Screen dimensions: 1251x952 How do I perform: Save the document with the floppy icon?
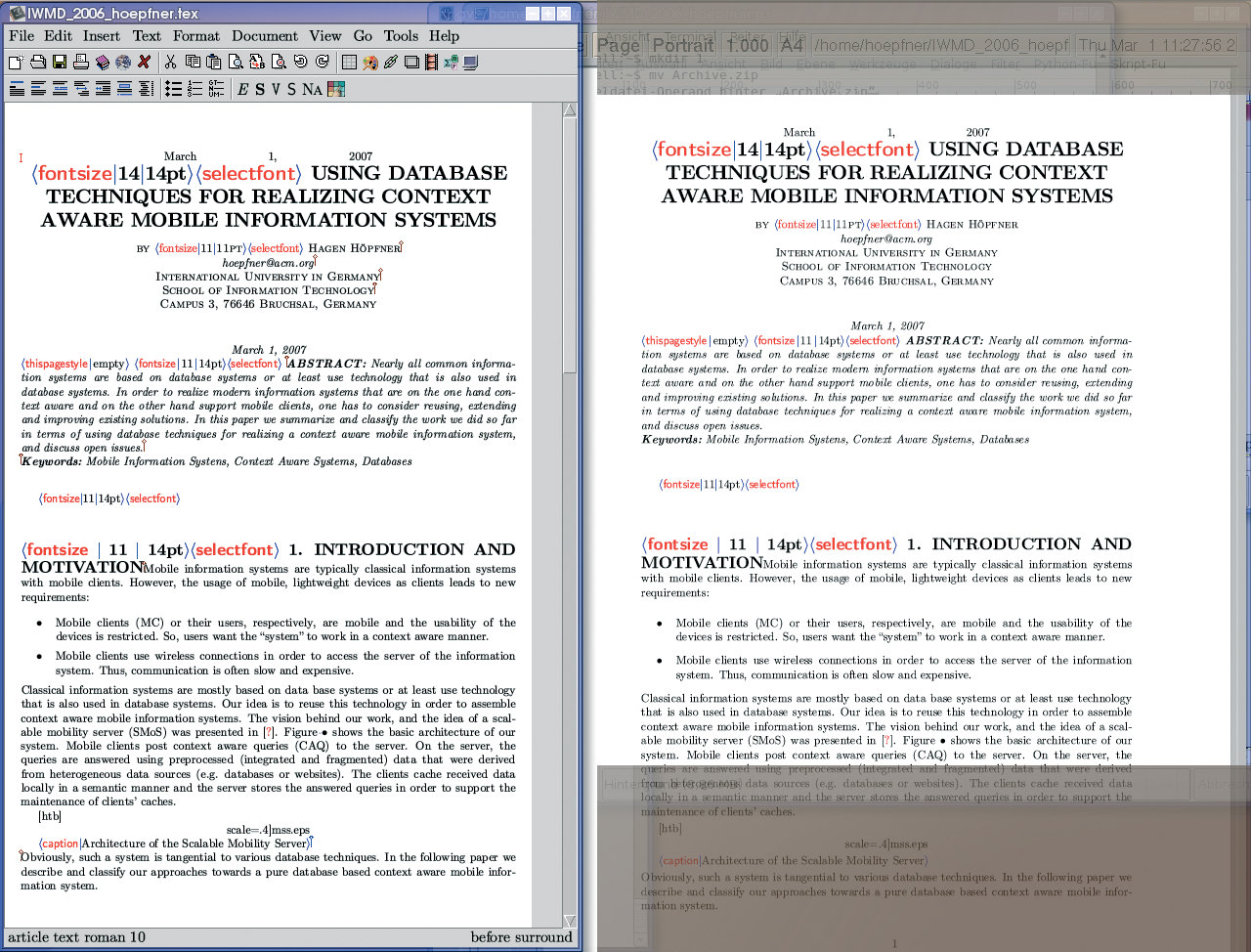[x=59, y=62]
